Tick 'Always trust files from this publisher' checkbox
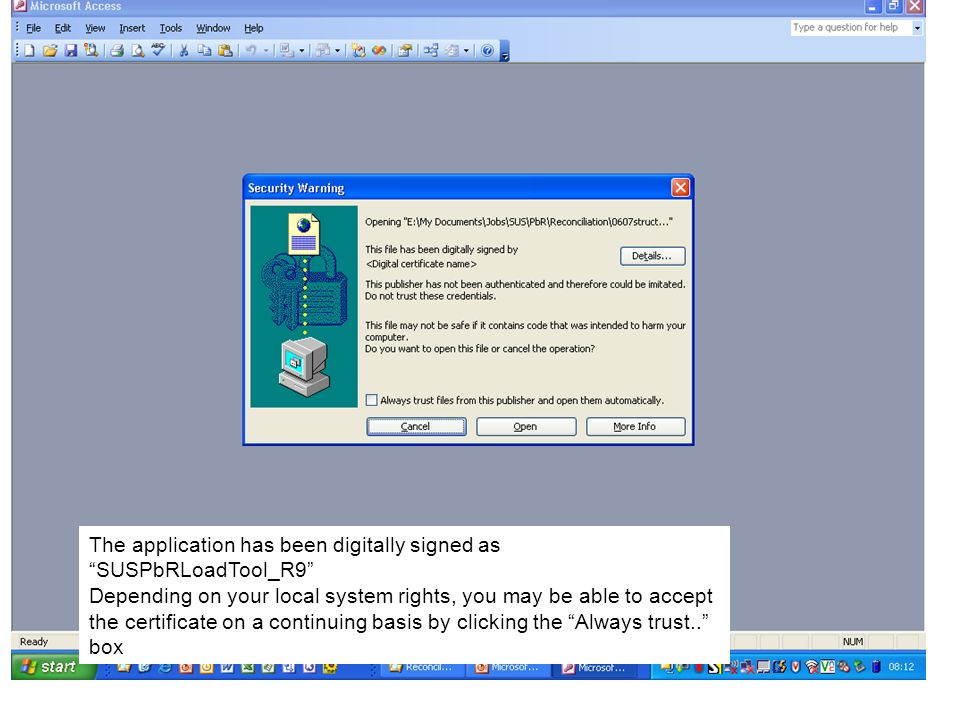This screenshot has width=960, height=720. tap(371, 400)
